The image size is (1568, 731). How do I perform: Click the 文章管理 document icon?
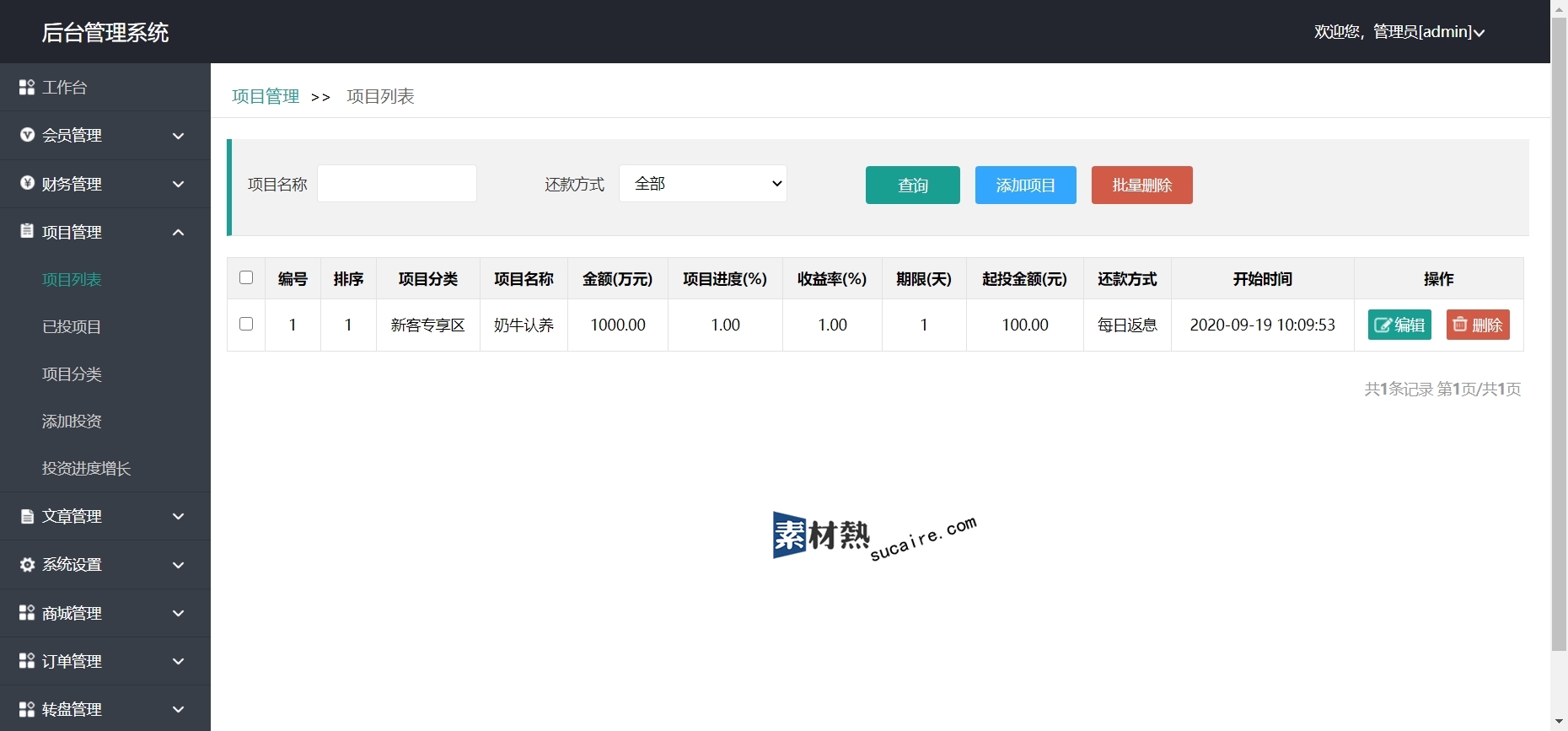27,516
